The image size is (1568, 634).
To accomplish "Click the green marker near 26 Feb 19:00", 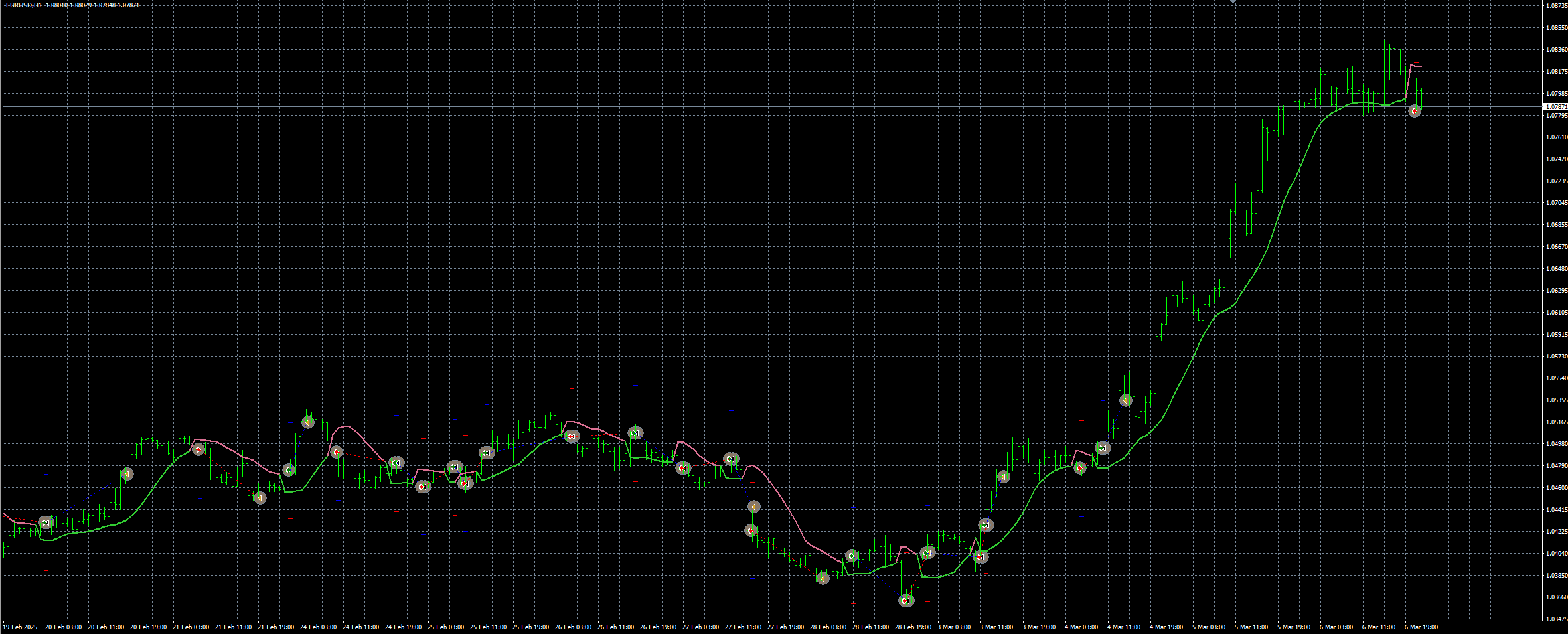I will tap(635, 433).
